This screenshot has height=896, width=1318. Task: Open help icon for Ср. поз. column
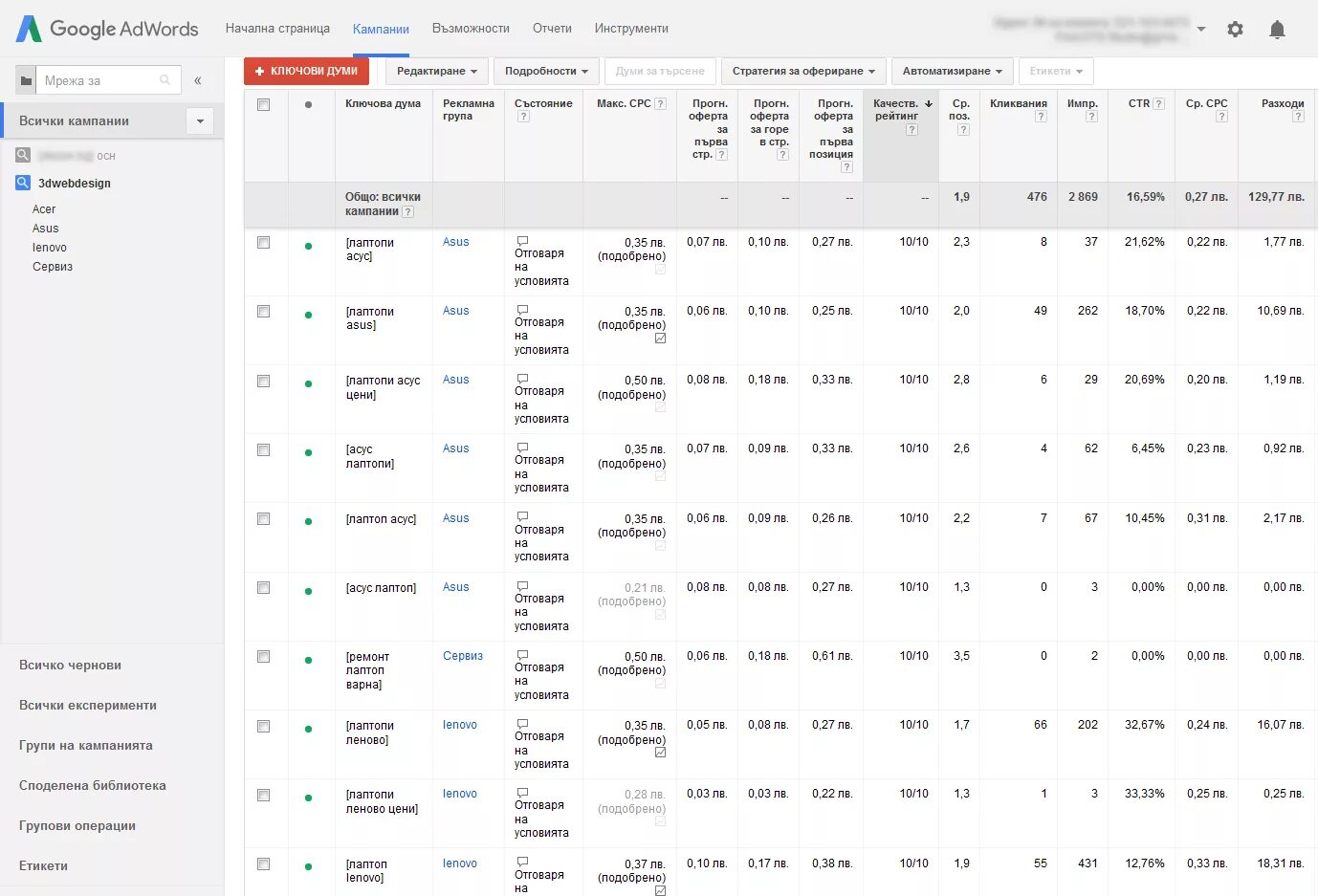(x=963, y=130)
